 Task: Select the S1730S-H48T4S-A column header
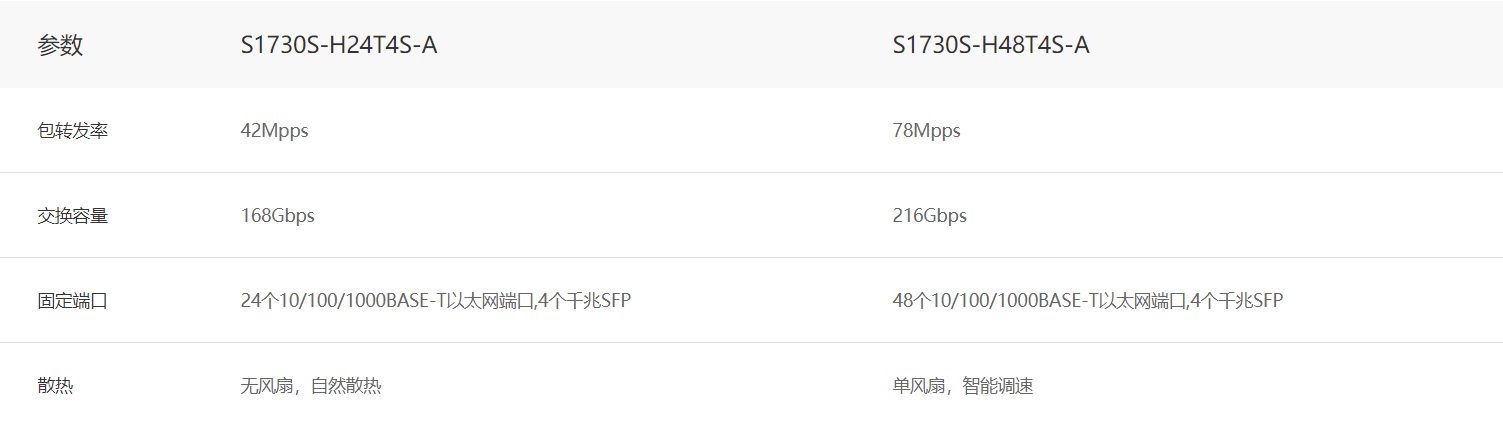pyautogui.click(x=990, y=45)
